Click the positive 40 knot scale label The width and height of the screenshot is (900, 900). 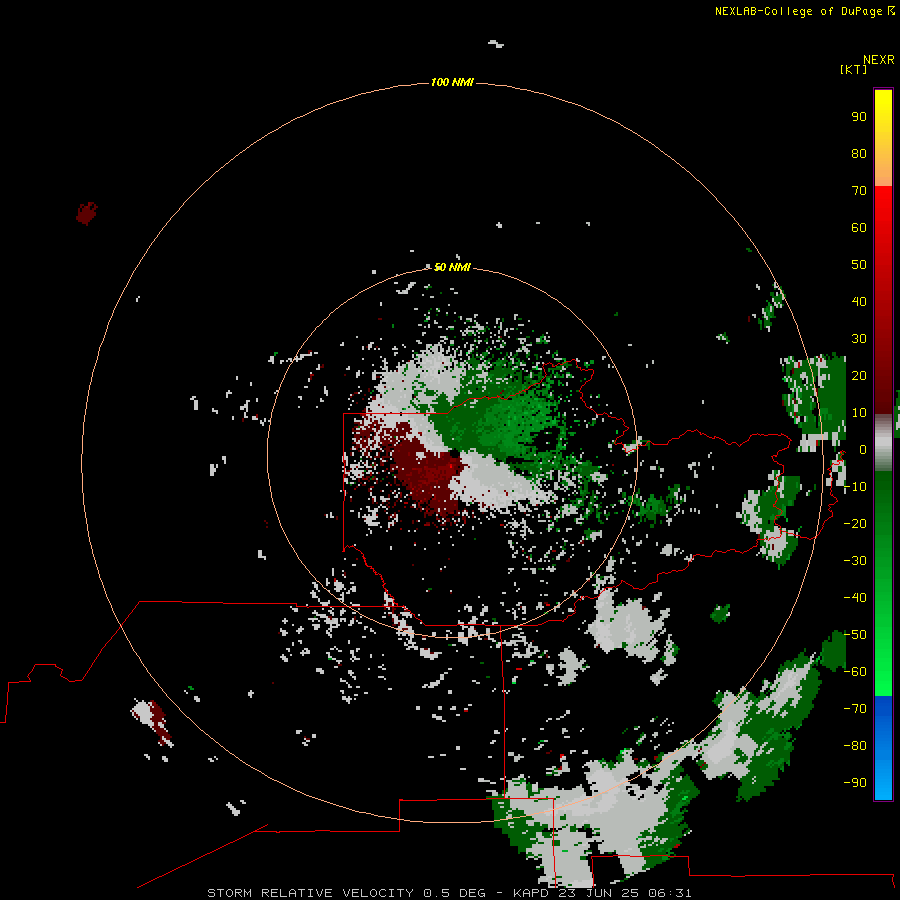[859, 302]
